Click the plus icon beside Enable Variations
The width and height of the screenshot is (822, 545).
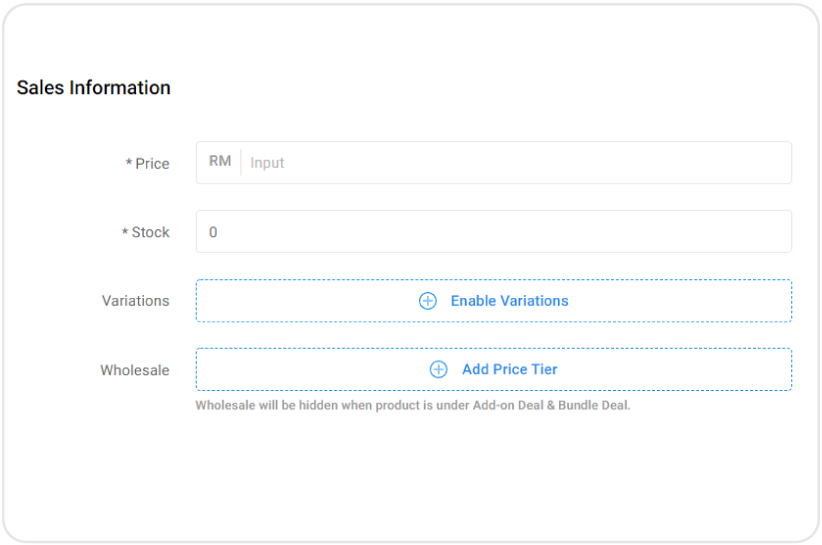pos(427,301)
